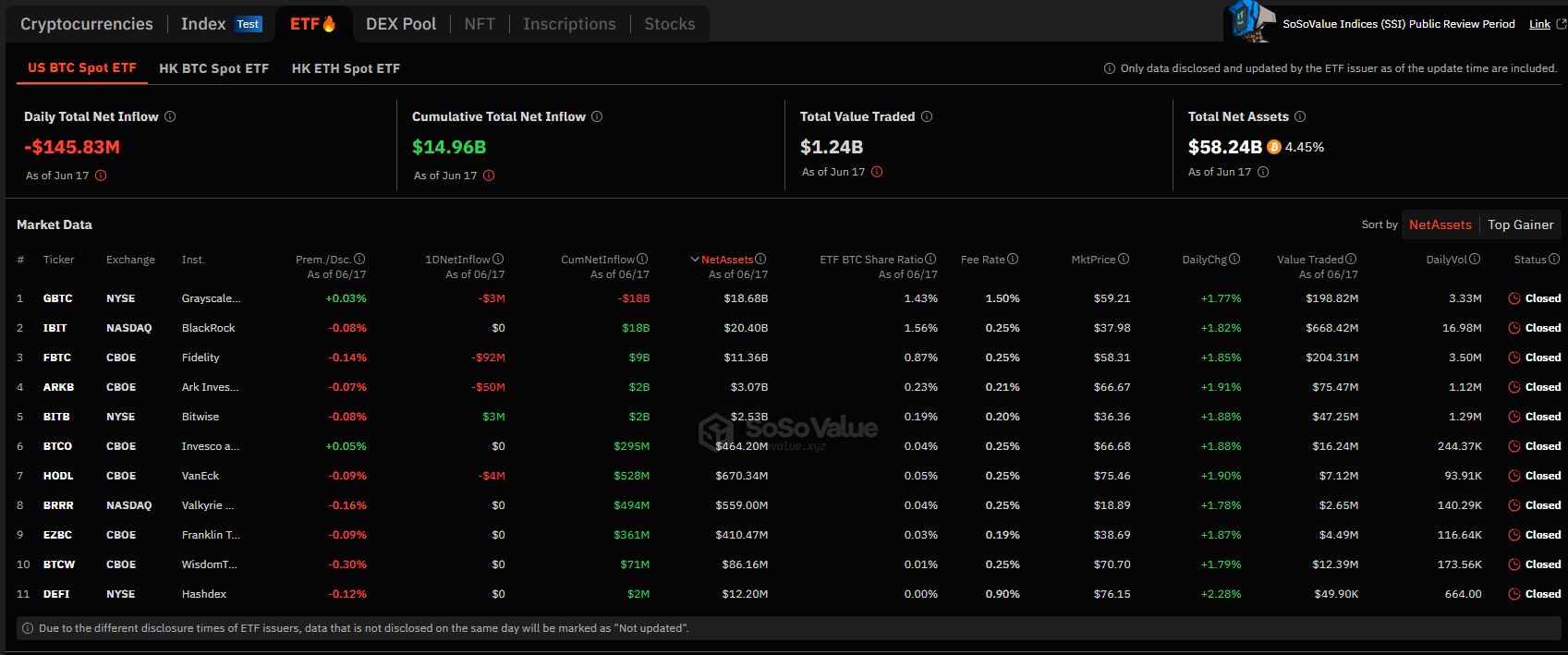Image resolution: width=1568 pixels, height=655 pixels.
Task: Click the info icon beside Total Net Assets heading
Action: [x=1300, y=116]
